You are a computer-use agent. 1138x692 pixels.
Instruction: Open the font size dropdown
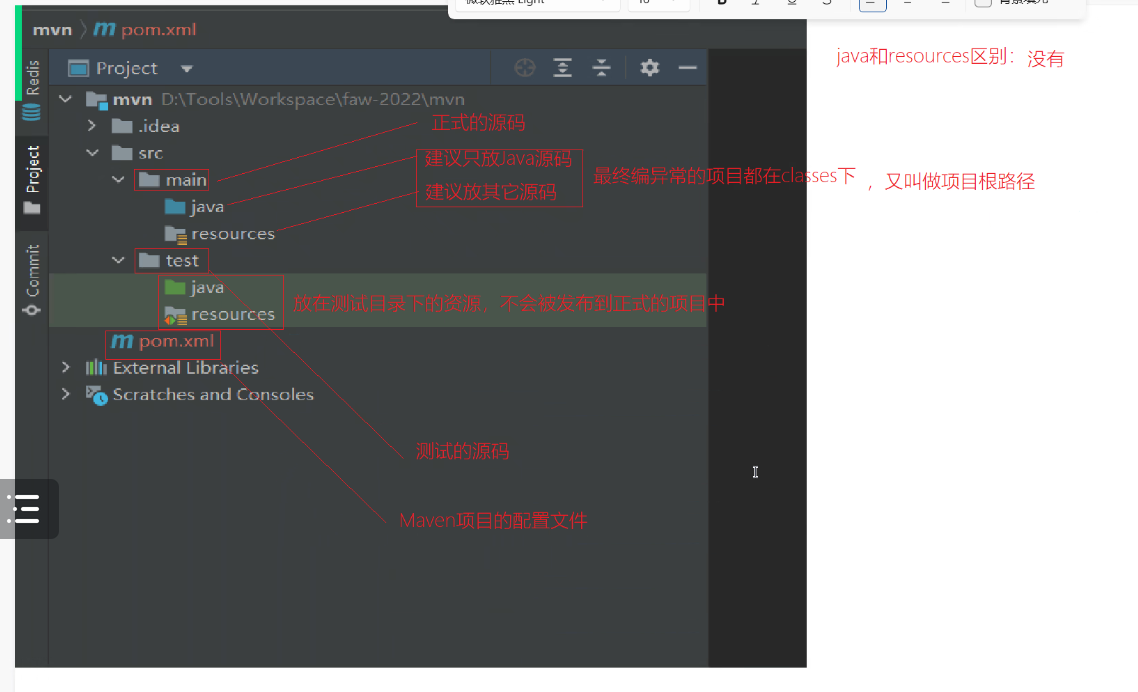point(658,3)
